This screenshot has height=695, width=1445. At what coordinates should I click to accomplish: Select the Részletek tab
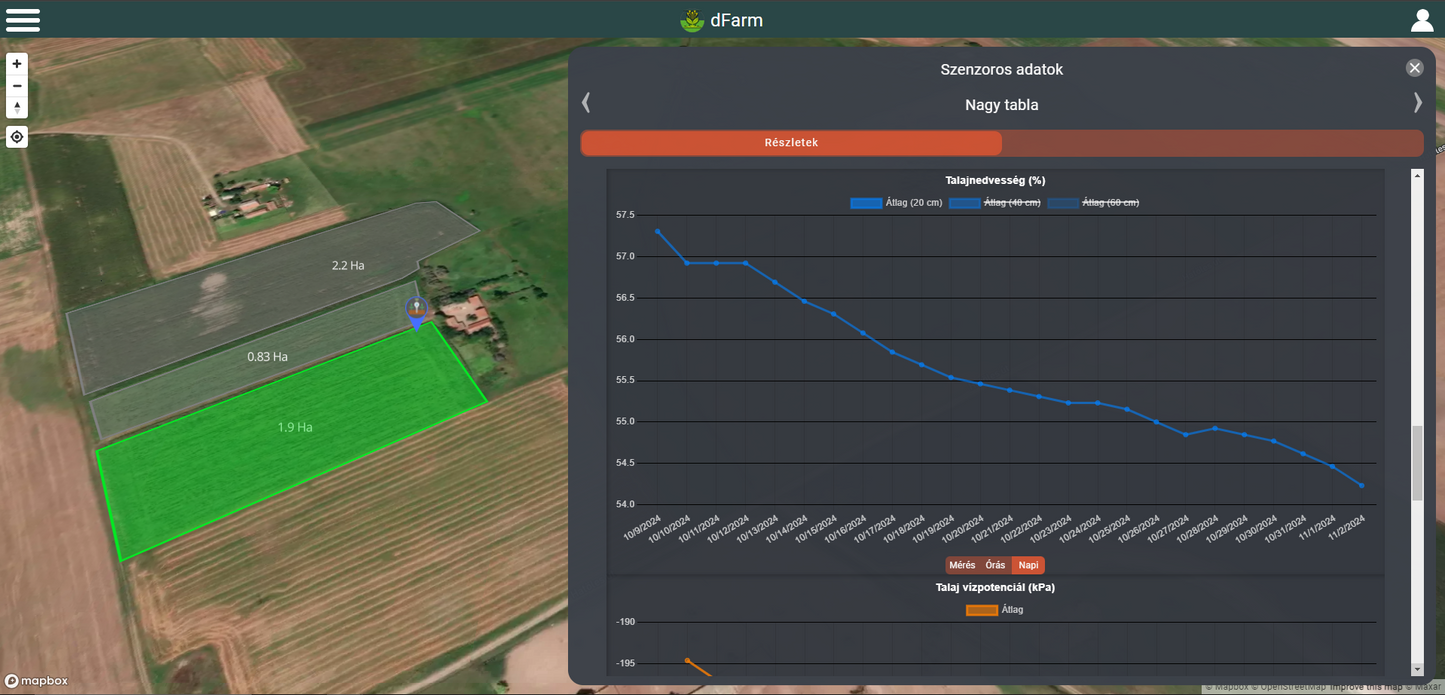click(x=791, y=143)
